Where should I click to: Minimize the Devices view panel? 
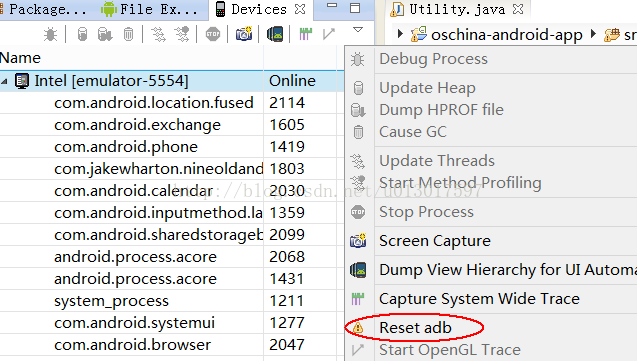pyautogui.click(x=332, y=6)
